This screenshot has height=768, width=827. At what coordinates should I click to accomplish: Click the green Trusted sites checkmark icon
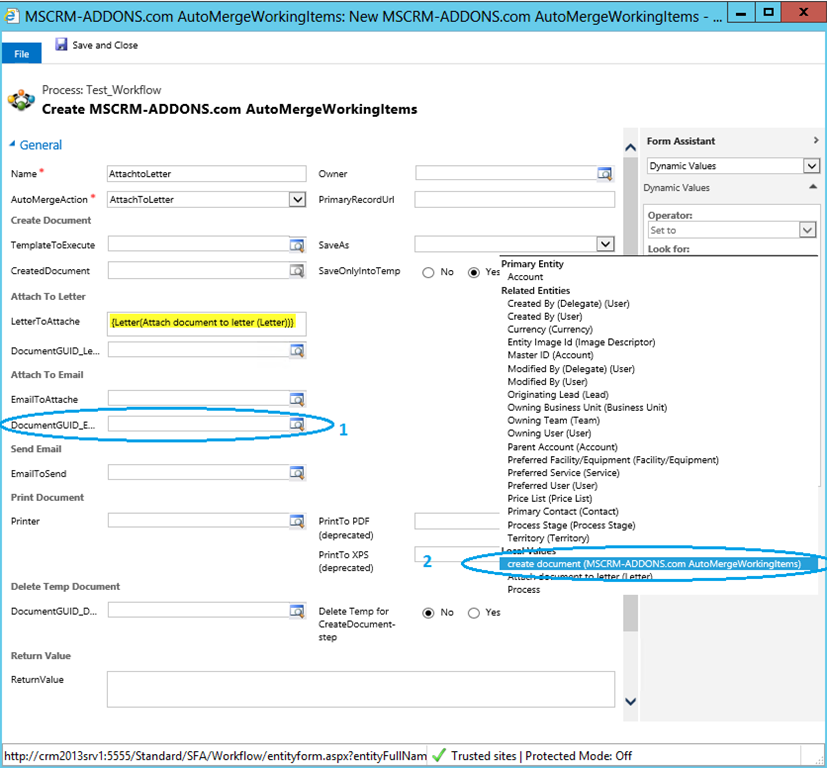tap(439, 755)
